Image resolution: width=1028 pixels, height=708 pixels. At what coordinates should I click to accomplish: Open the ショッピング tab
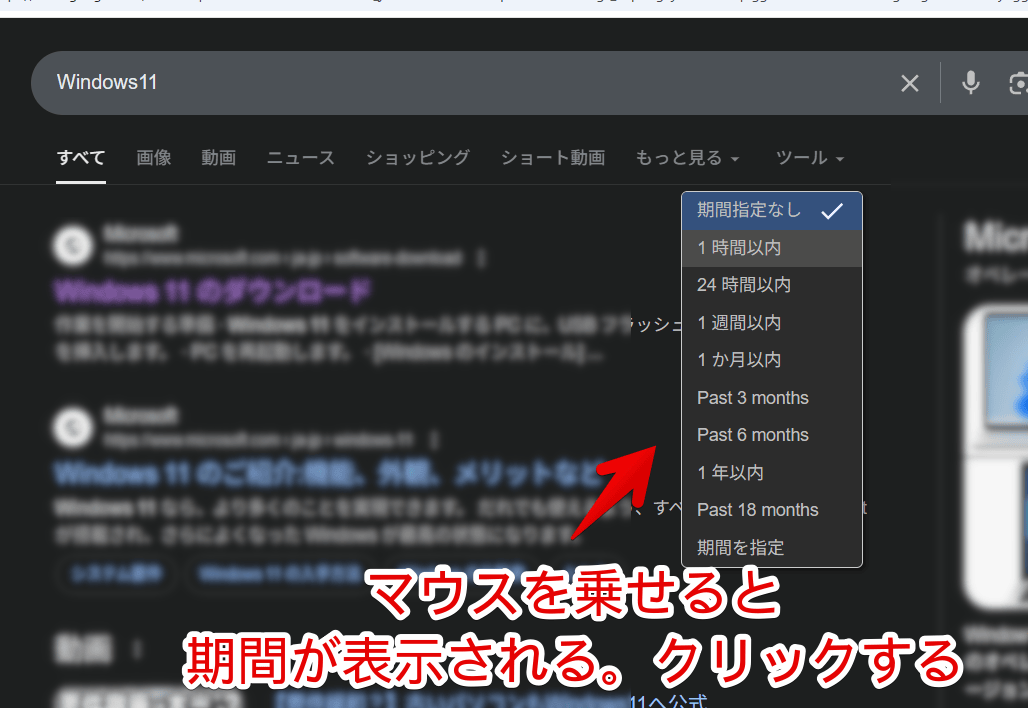click(418, 158)
